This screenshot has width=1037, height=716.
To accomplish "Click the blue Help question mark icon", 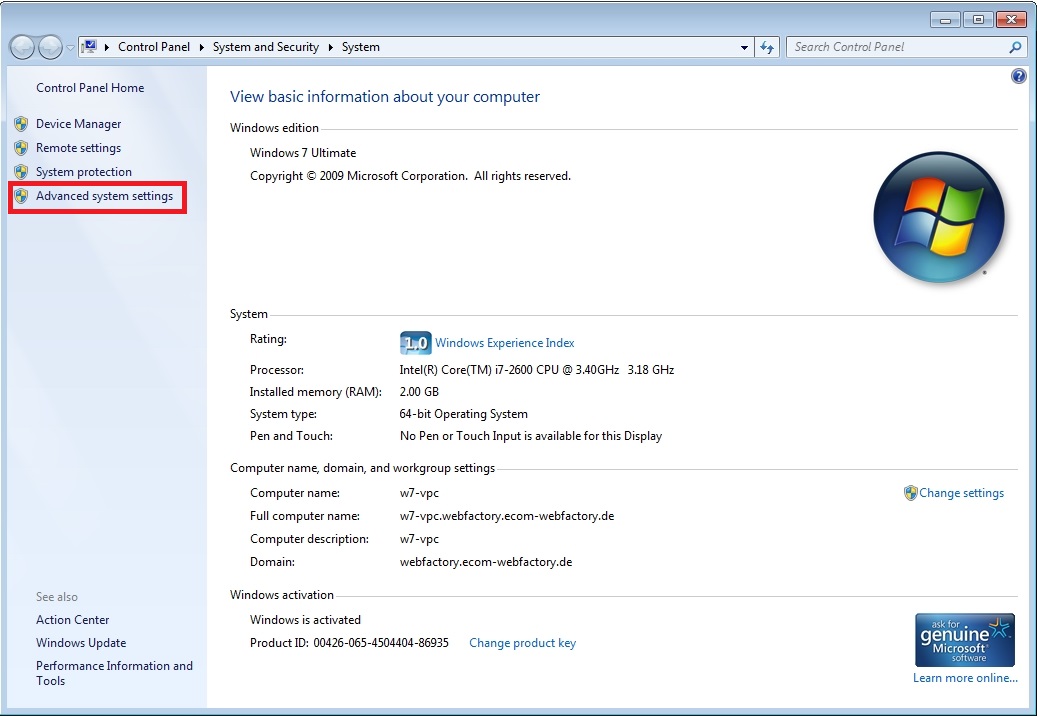I will tap(1019, 76).
